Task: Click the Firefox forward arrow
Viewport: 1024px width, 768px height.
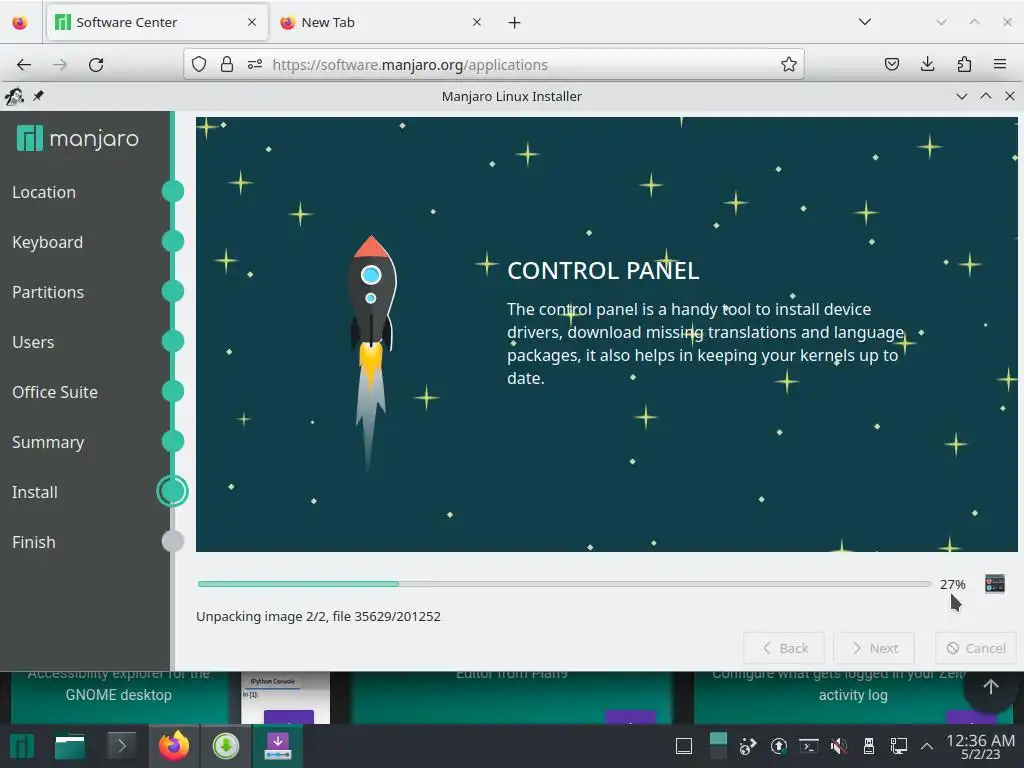Action: [60, 65]
